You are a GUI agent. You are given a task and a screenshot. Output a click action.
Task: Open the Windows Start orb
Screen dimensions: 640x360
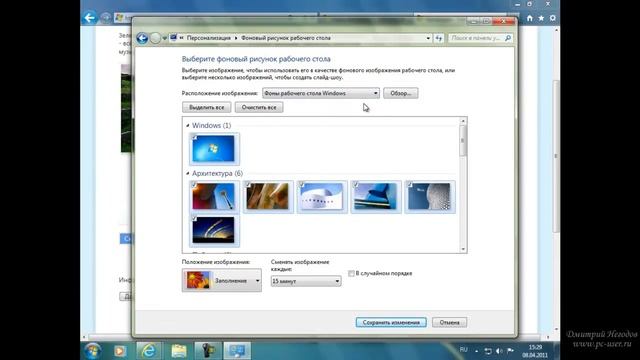click(x=93, y=351)
